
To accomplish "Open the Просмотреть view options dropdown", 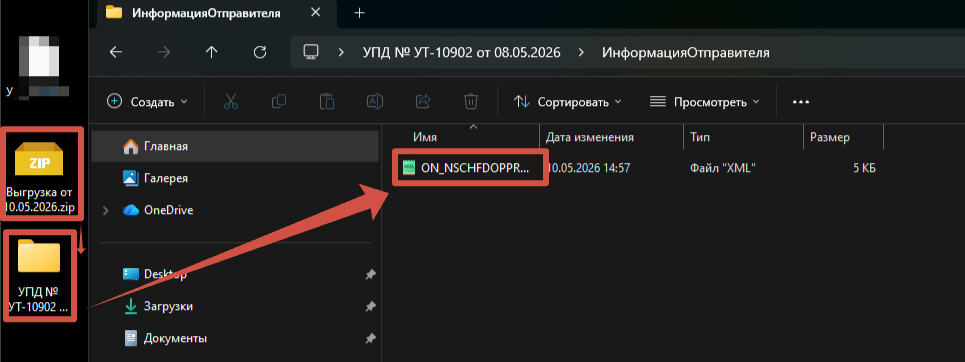I will pos(705,102).
